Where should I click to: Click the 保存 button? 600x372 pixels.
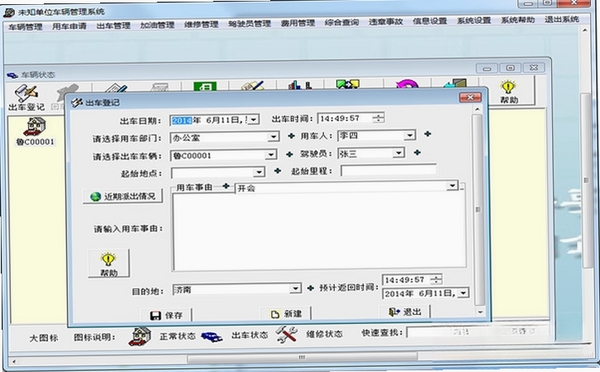(166, 315)
